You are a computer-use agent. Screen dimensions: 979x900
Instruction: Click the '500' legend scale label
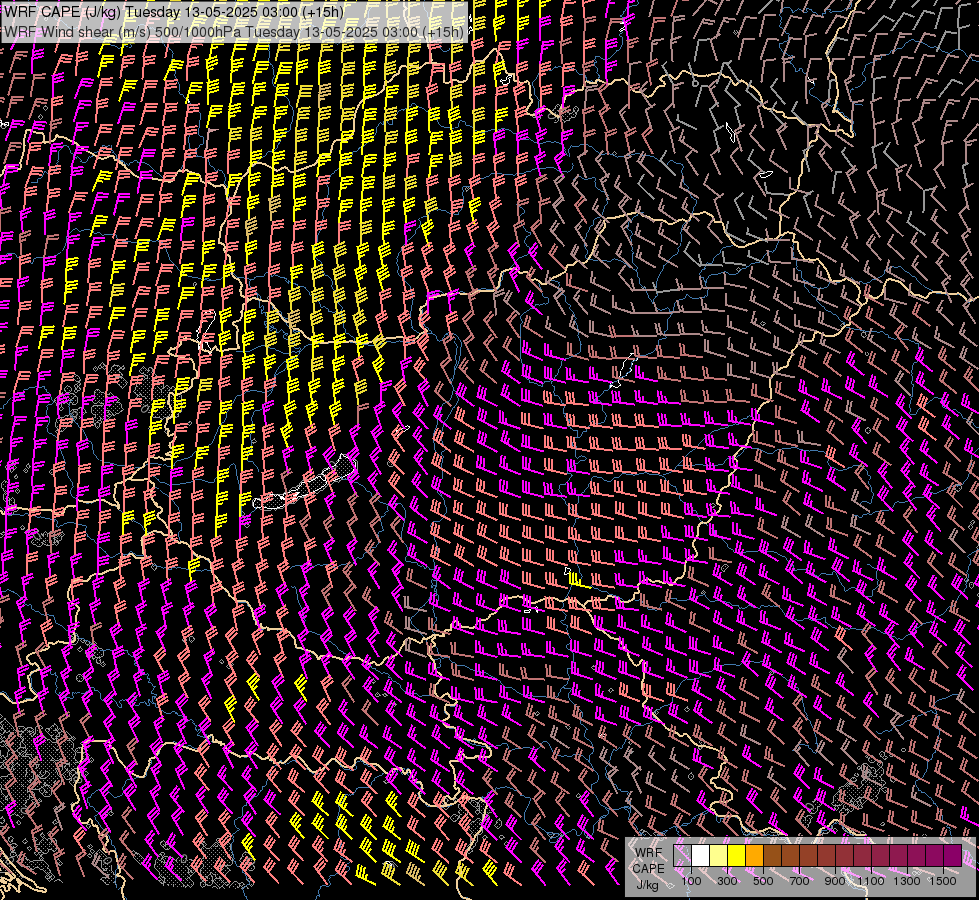(763, 881)
